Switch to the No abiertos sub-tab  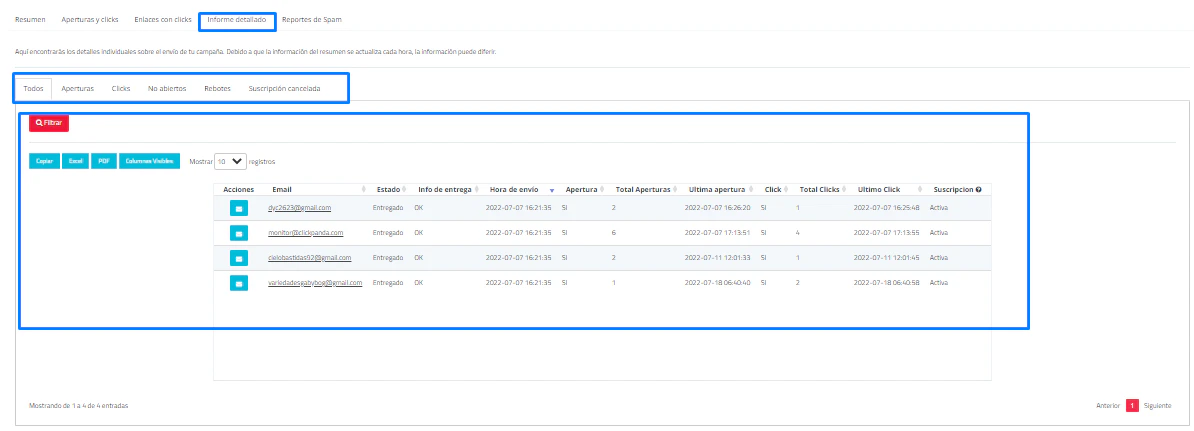[167, 88]
